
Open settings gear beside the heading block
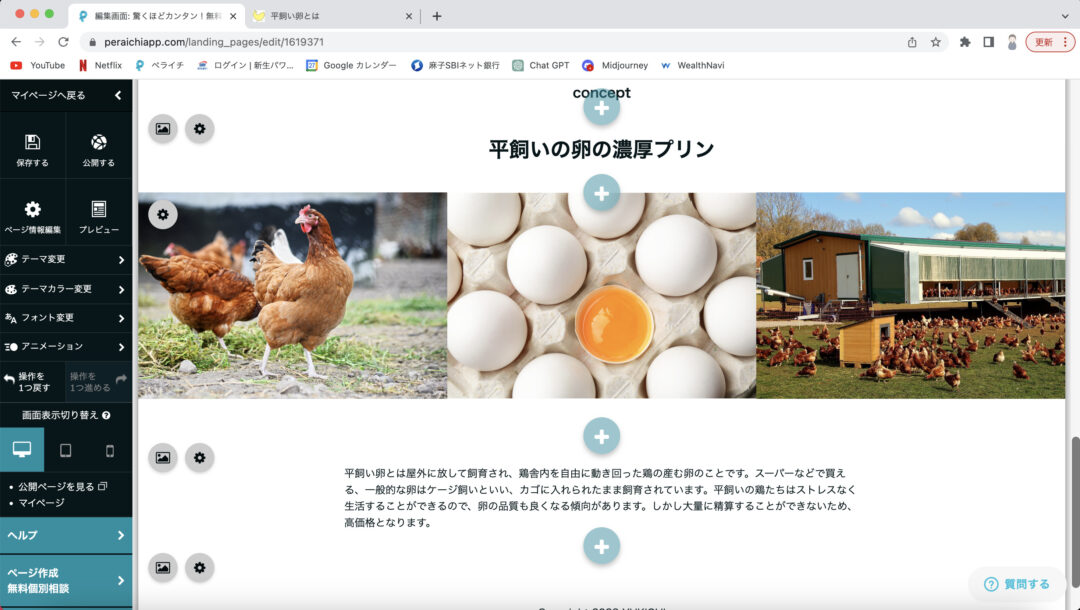pyautogui.click(x=200, y=129)
